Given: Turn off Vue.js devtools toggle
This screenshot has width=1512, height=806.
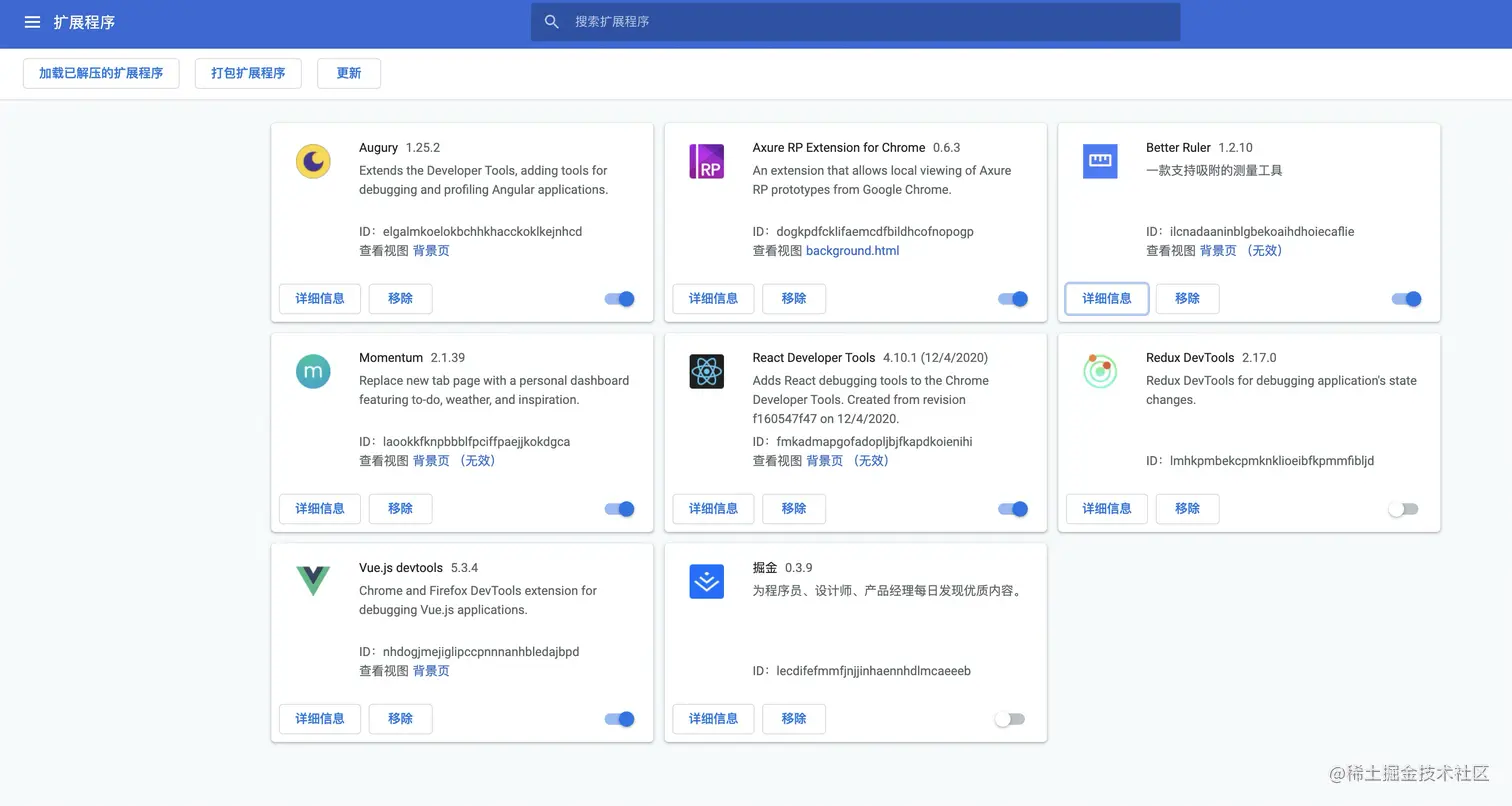Looking at the screenshot, I should tap(620, 719).
